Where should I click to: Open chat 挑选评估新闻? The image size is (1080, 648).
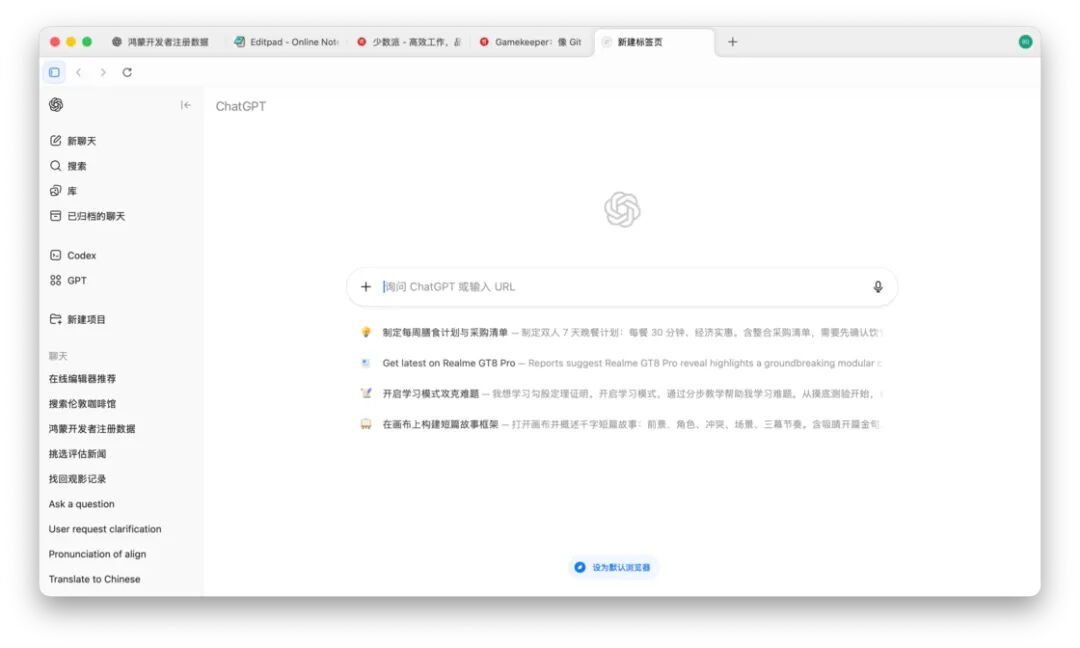[x=77, y=454]
